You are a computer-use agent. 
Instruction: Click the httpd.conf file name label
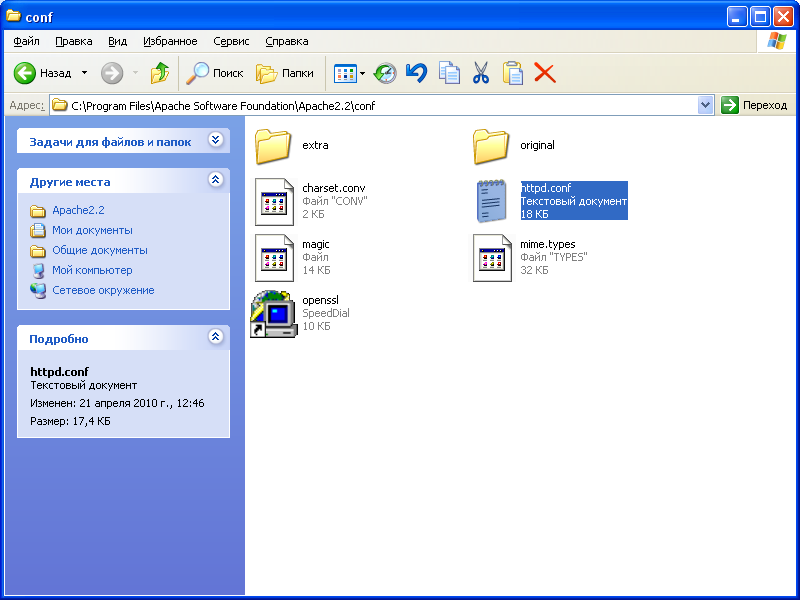click(x=546, y=188)
